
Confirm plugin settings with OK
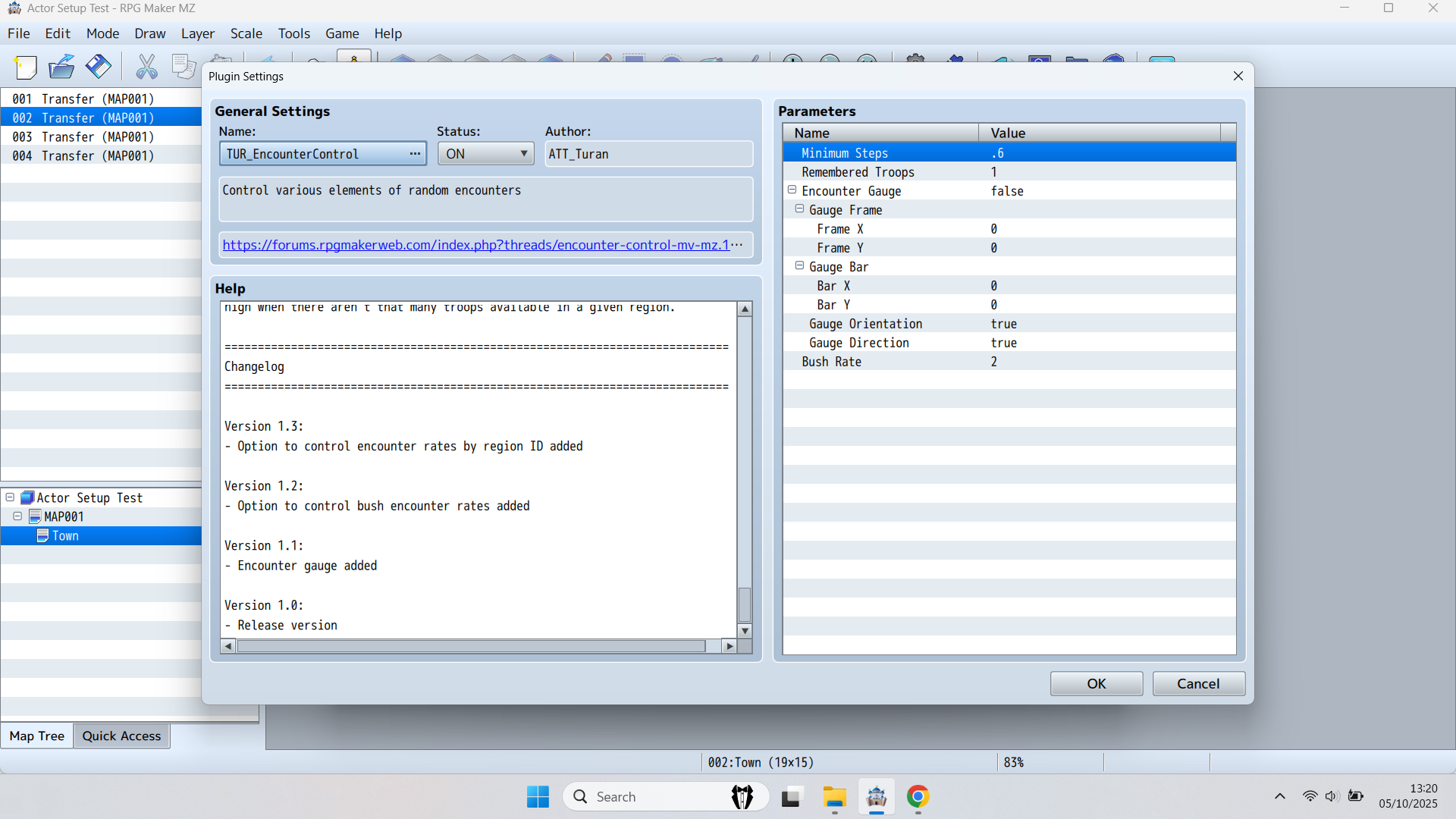click(x=1097, y=683)
